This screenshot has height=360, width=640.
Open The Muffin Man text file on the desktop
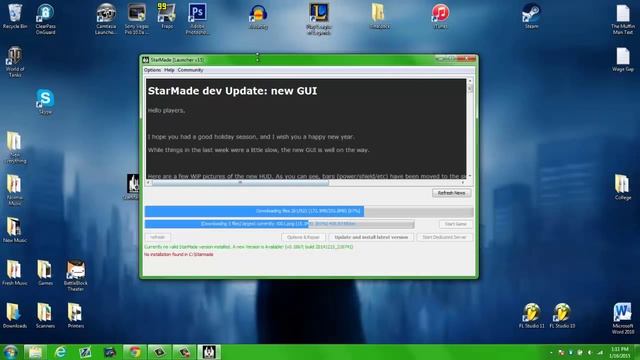click(622, 20)
